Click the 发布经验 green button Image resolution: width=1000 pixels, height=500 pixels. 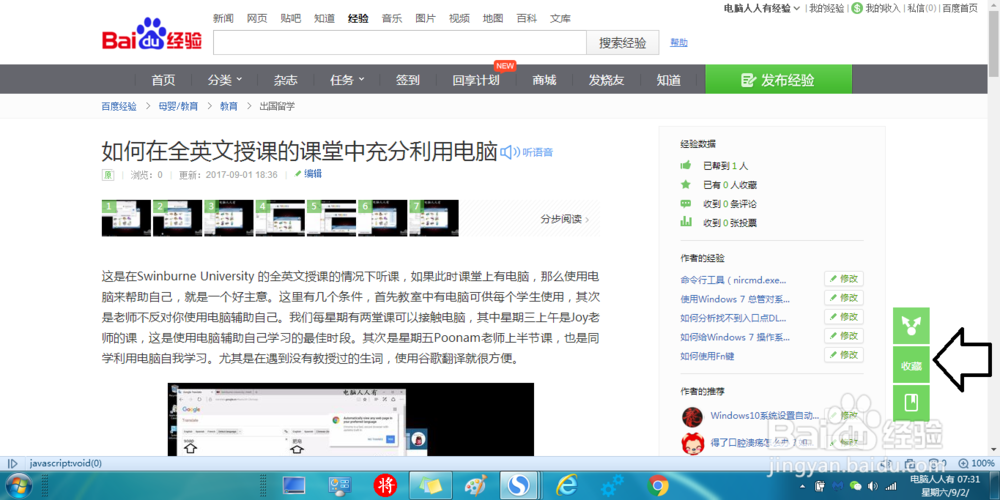(x=778, y=80)
